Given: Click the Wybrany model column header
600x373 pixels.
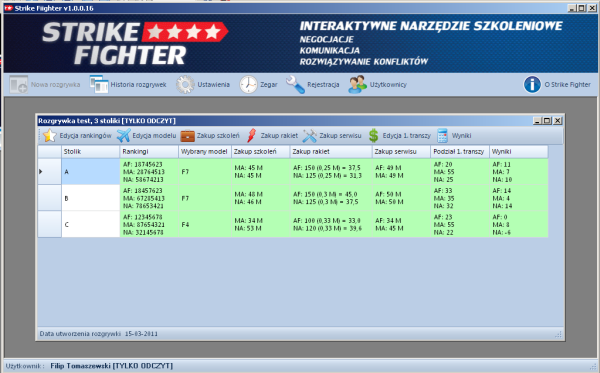Looking at the screenshot, I should [205, 151].
